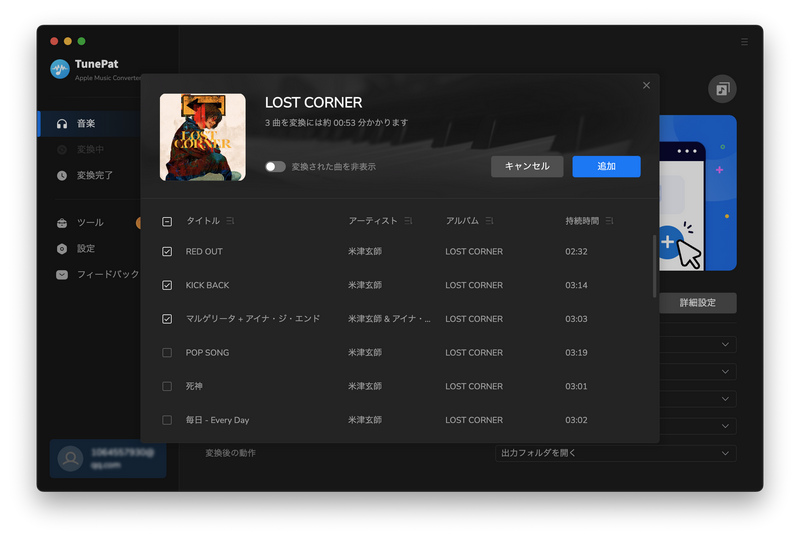Viewport: 800px width, 540px height.
Task: Expand the first dropdown chevron below 詳細設定
Action: tap(725, 345)
